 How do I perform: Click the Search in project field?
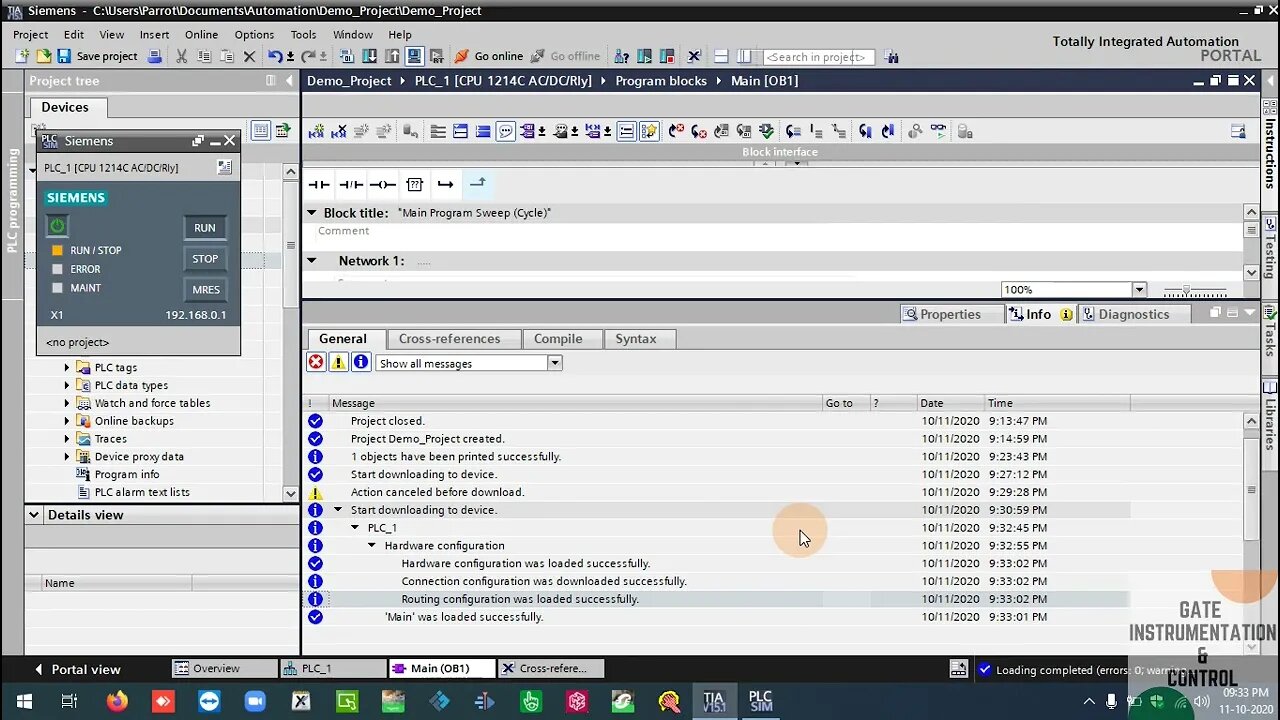tap(819, 57)
